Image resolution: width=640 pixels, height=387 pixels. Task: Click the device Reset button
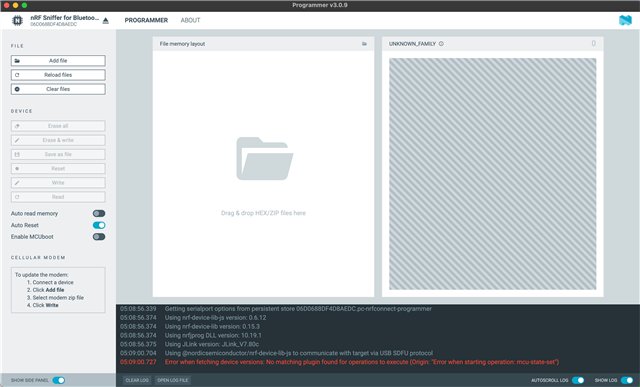click(x=58, y=169)
